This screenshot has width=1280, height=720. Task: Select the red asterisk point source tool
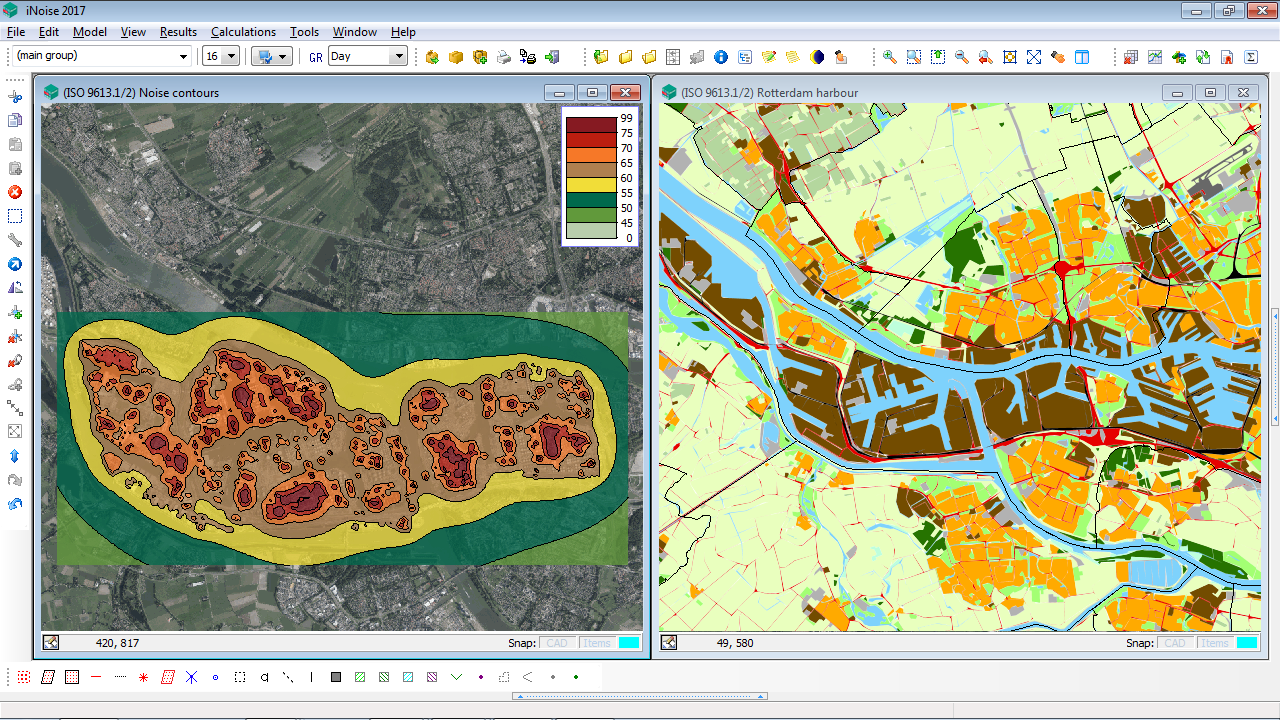pyautogui.click(x=144, y=677)
